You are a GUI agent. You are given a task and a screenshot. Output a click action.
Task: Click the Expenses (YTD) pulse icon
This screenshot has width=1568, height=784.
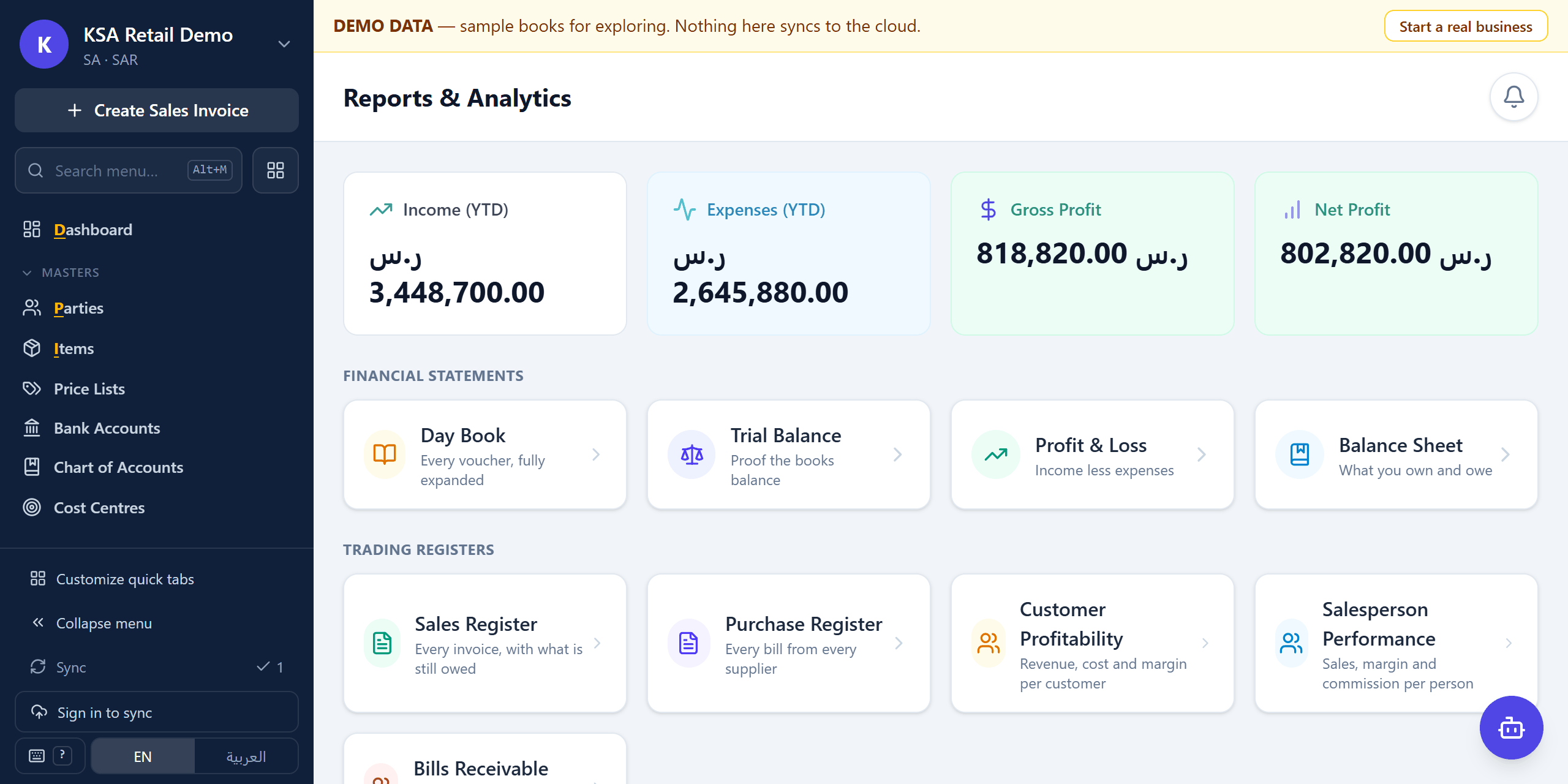[x=685, y=210]
